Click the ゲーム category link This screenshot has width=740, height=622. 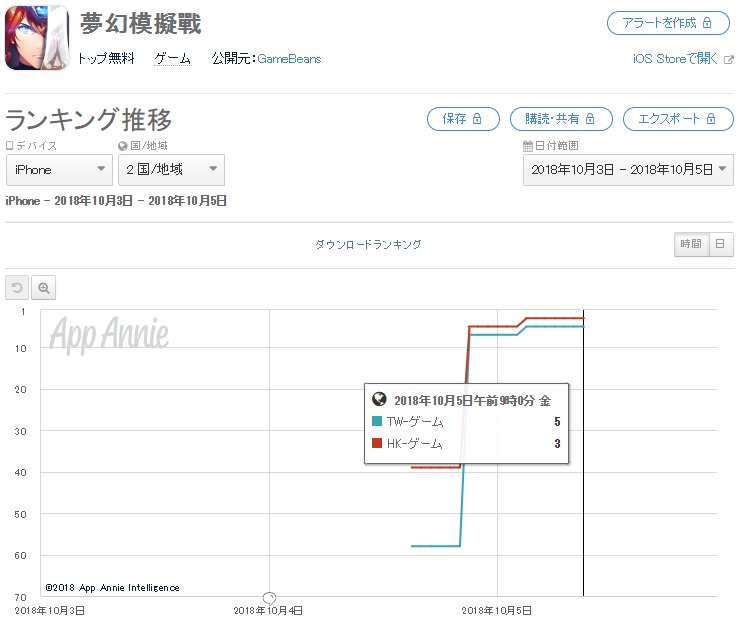173,59
